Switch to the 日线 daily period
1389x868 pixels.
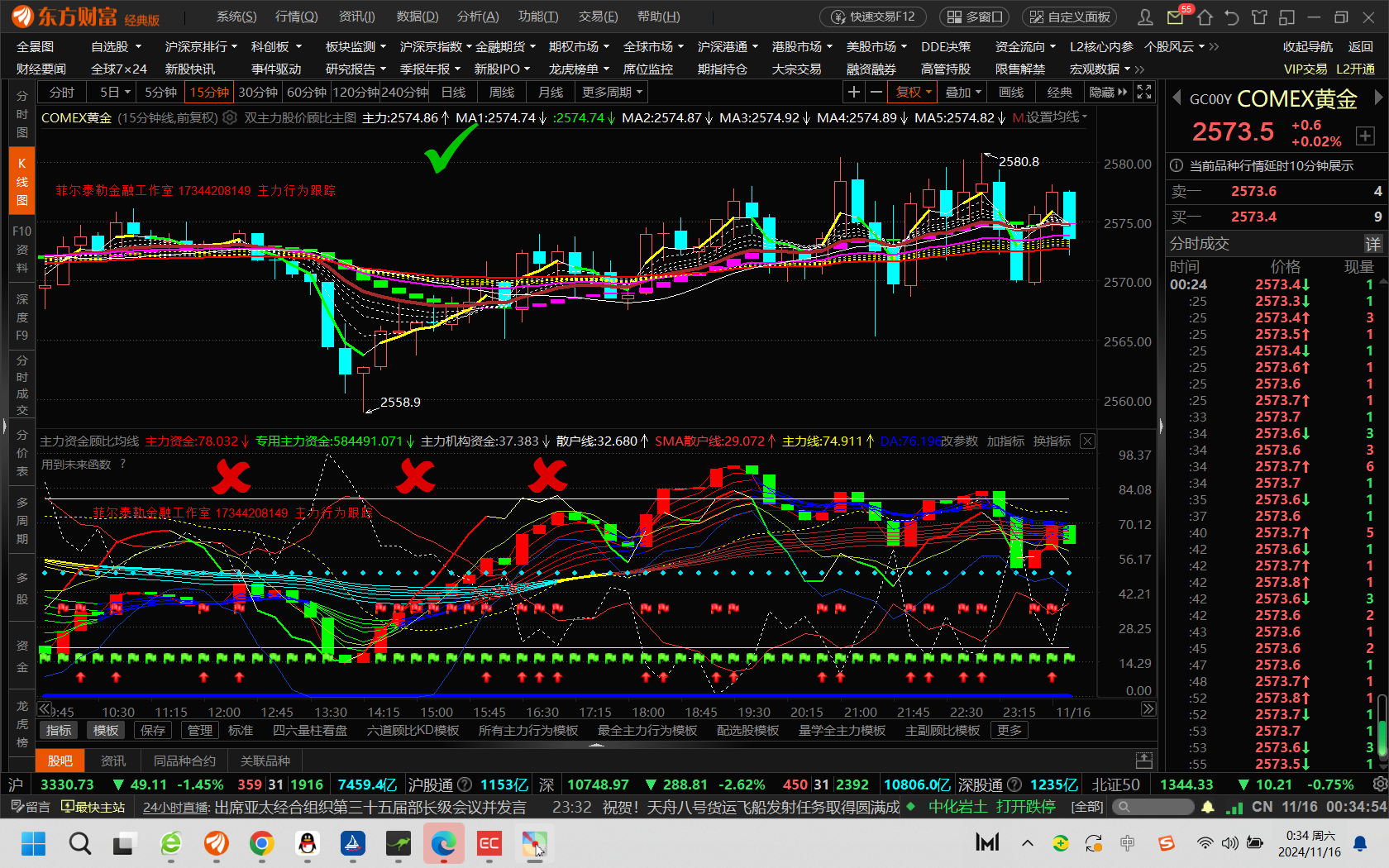(453, 92)
